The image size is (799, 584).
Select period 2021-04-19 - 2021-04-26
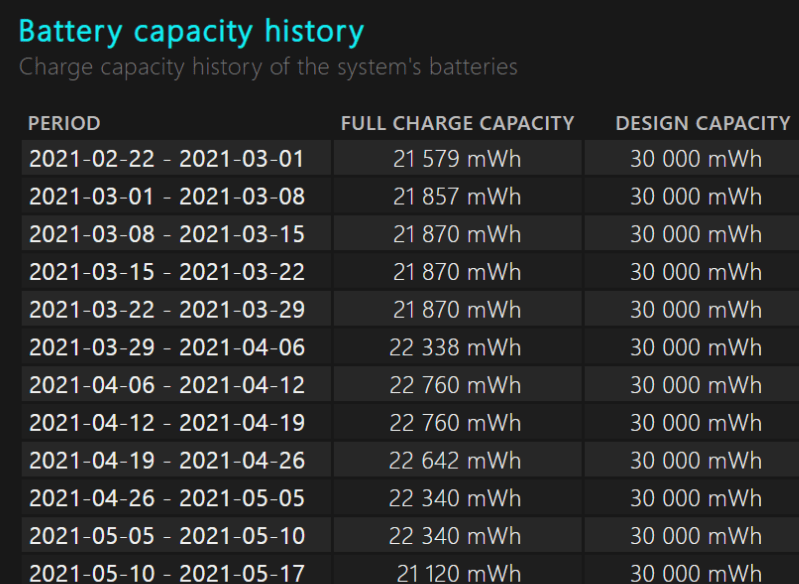coord(167,460)
